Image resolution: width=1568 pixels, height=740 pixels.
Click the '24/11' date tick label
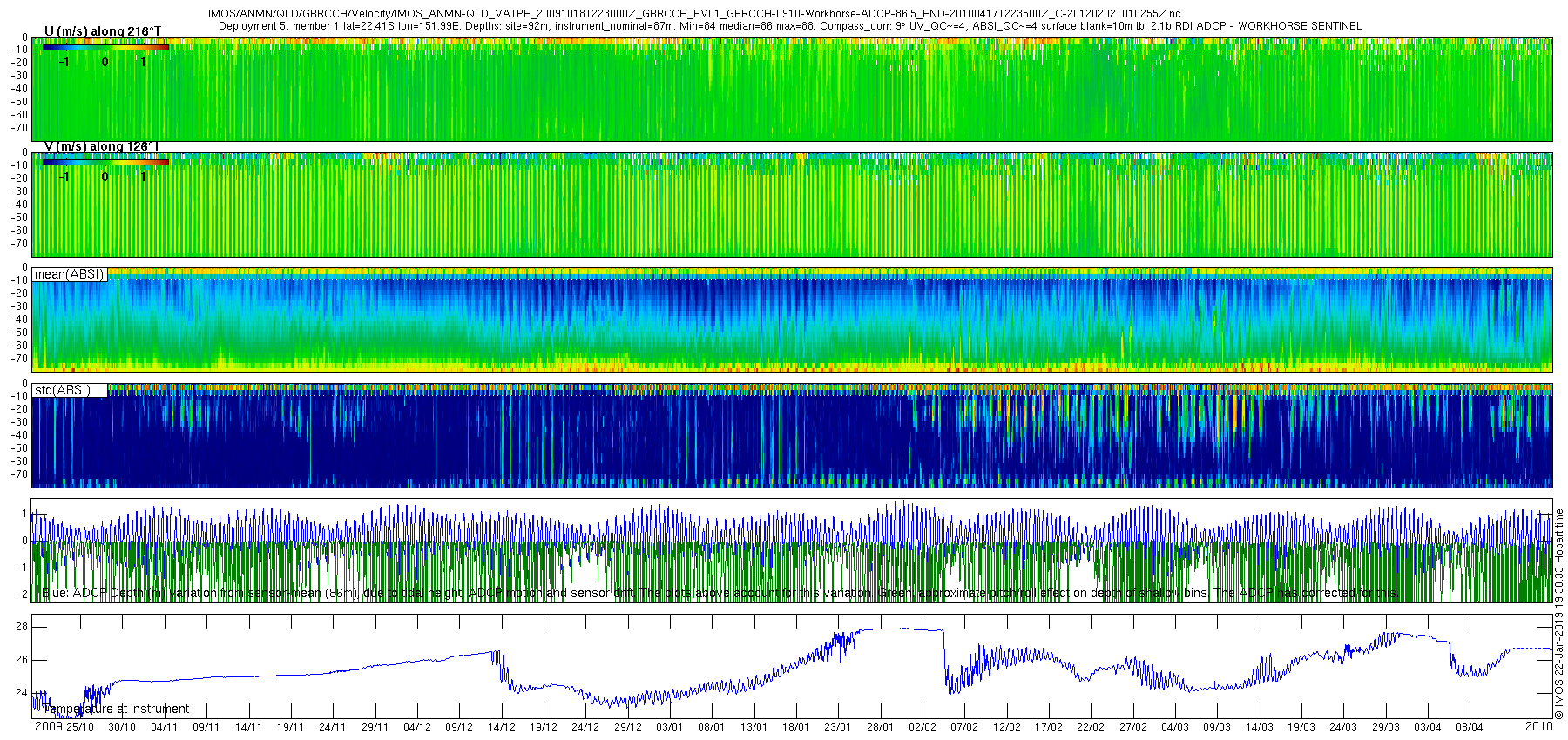tap(333, 728)
